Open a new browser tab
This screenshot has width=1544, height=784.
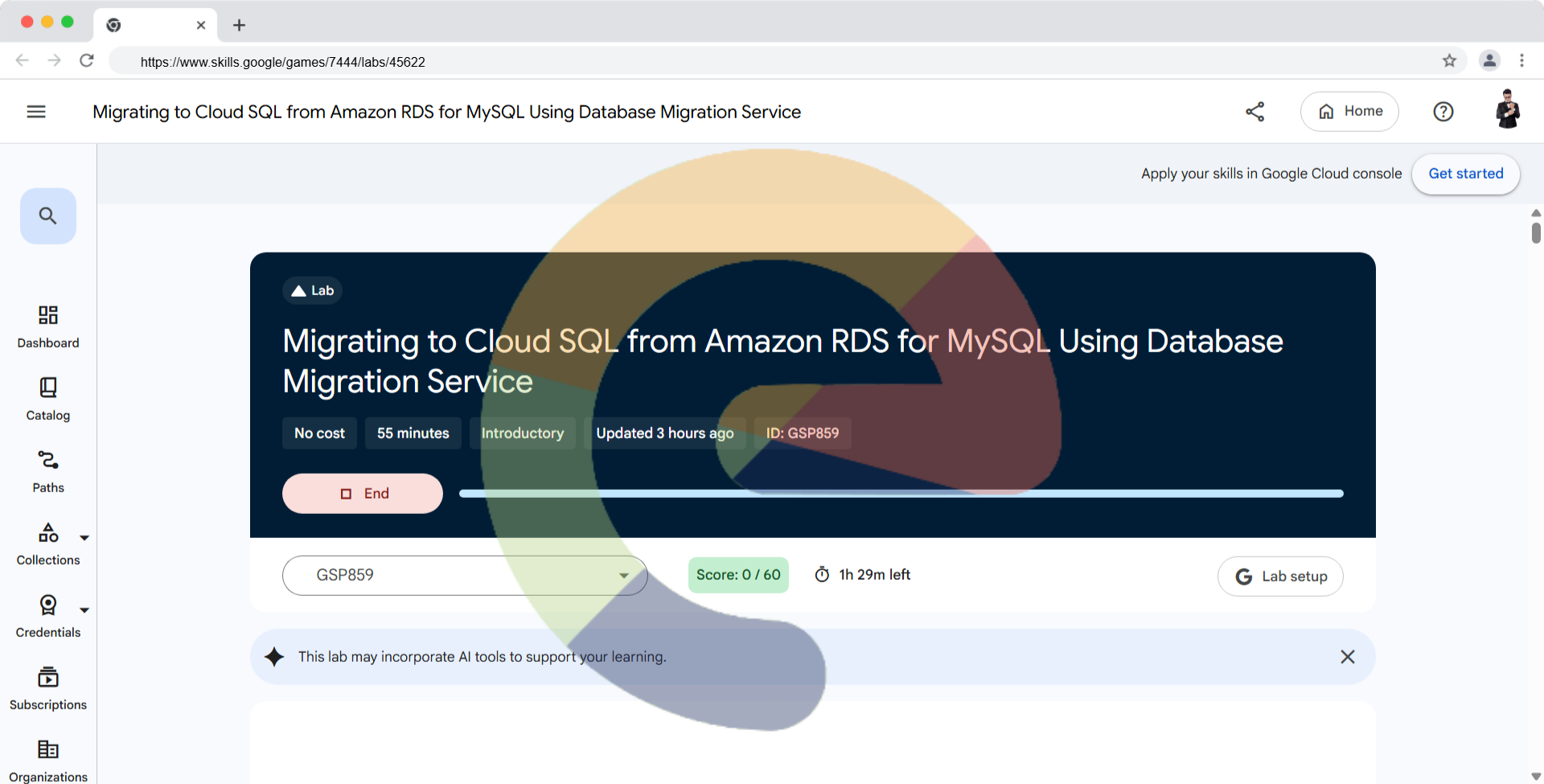point(239,25)
